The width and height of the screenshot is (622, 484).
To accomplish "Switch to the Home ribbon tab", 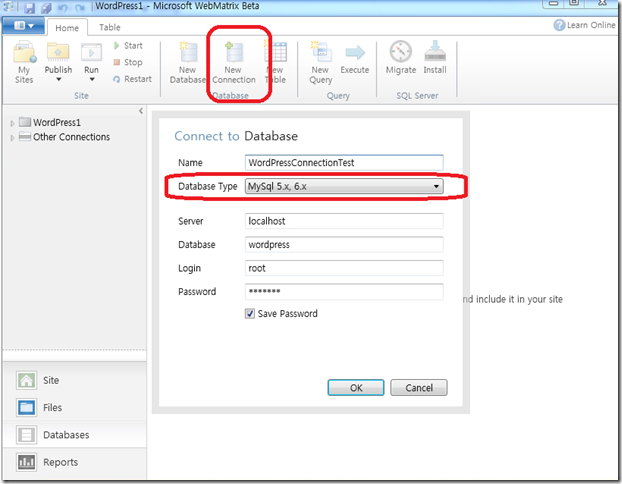I will pos(67,28).
